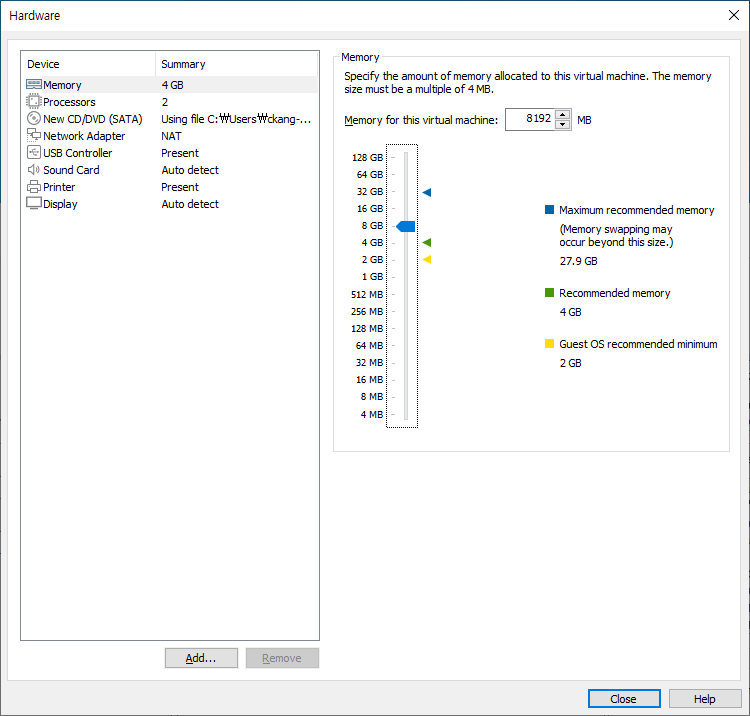Click the blue maximum memory marker arrow
Screen dimensions: 750x716
[x=427, y=192]
